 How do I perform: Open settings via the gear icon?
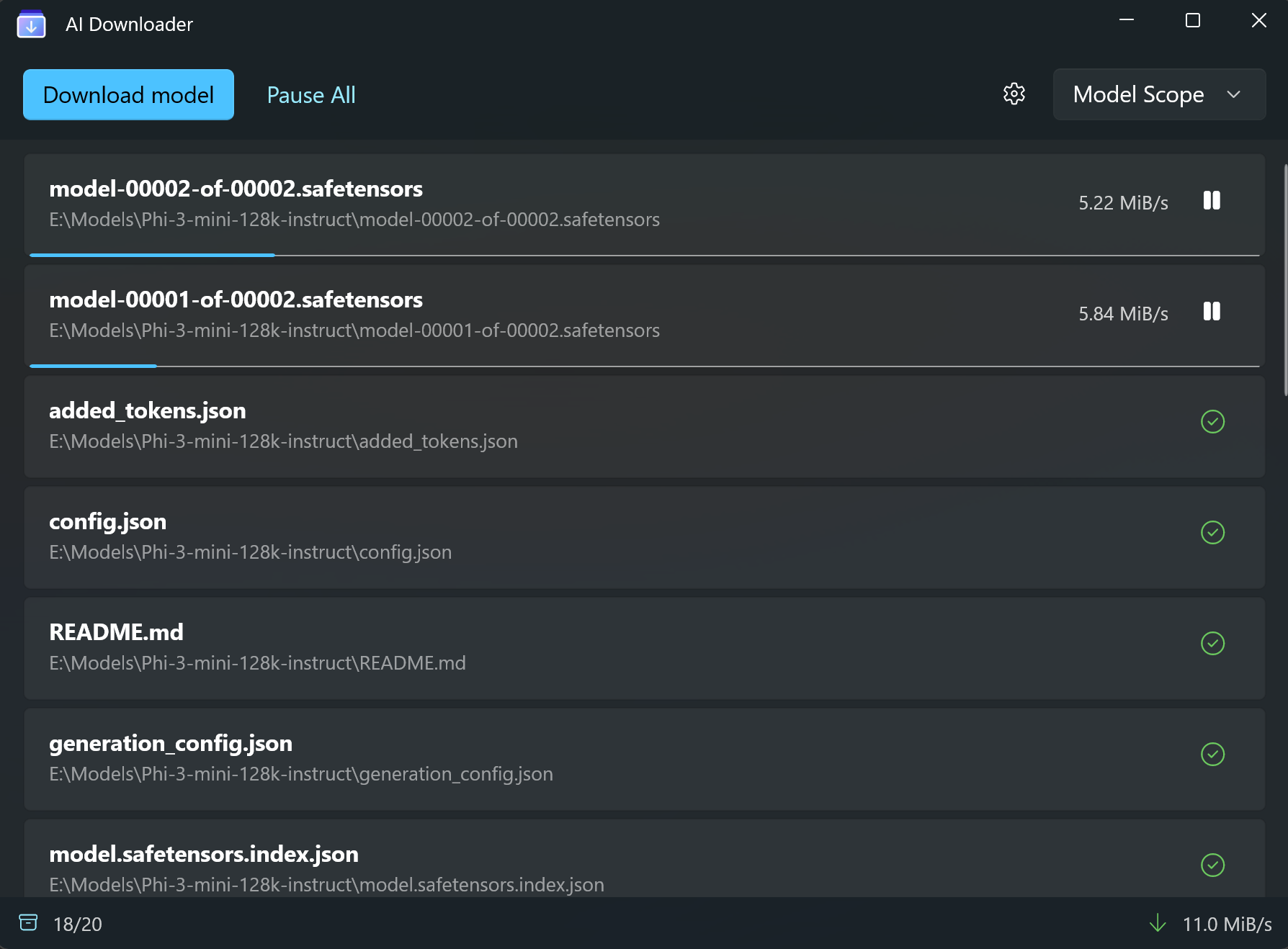[x=1014, y=94]
